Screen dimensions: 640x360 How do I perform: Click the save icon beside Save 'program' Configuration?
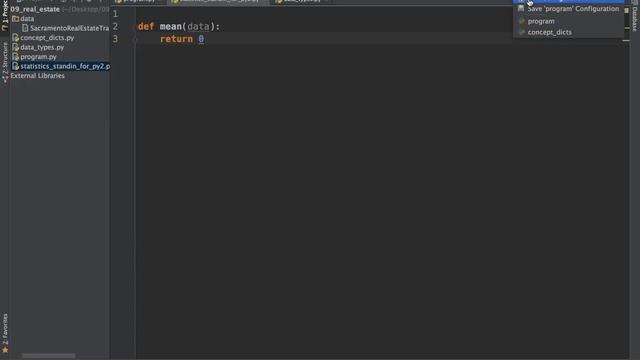click(x=521, y=9)
